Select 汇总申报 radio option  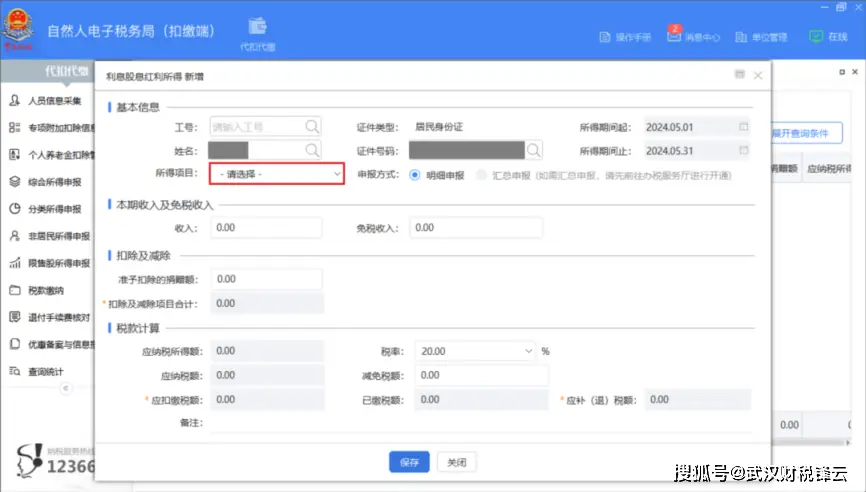[483, 174]
